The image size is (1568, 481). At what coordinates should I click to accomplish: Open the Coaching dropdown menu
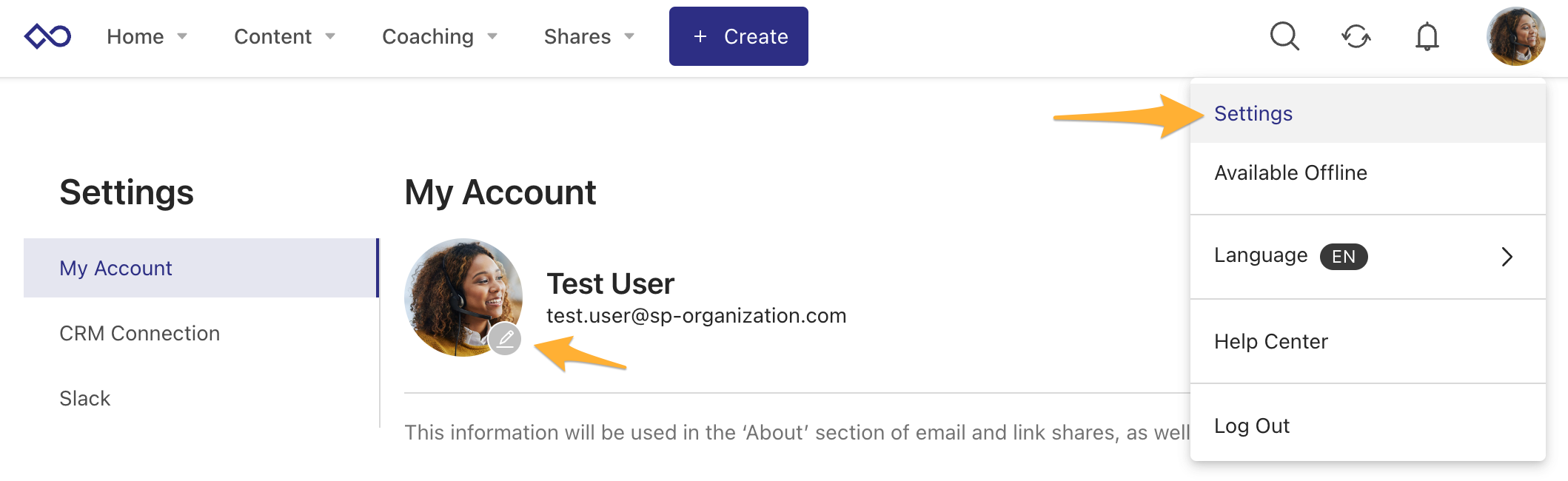click(439, 36)
